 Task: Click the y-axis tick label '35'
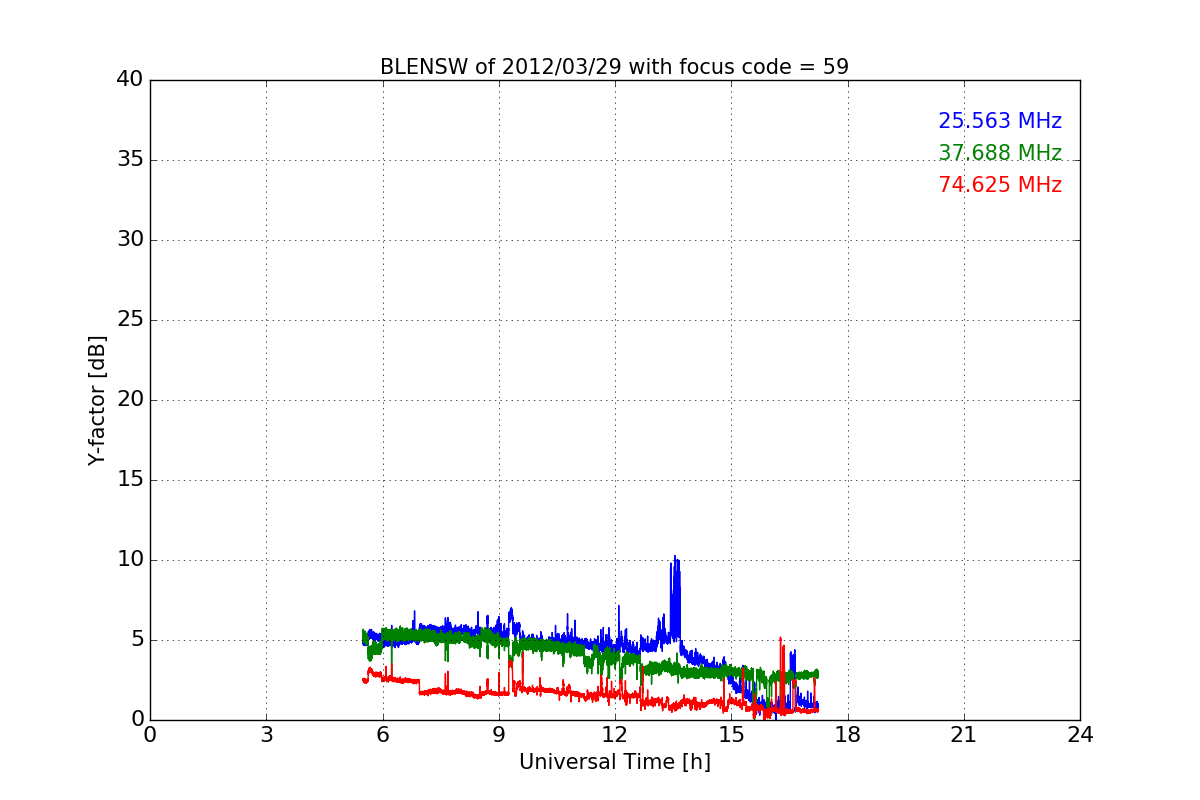coord(130,160)
